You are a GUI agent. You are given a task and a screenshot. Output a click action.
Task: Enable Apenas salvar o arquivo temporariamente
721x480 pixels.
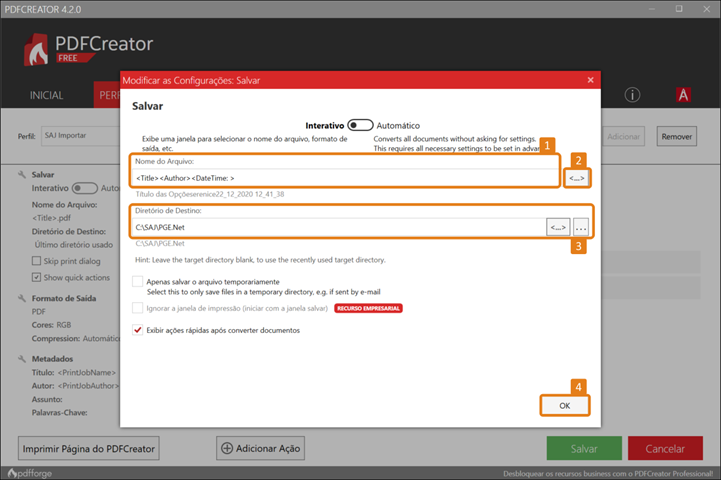click(138, 282)
